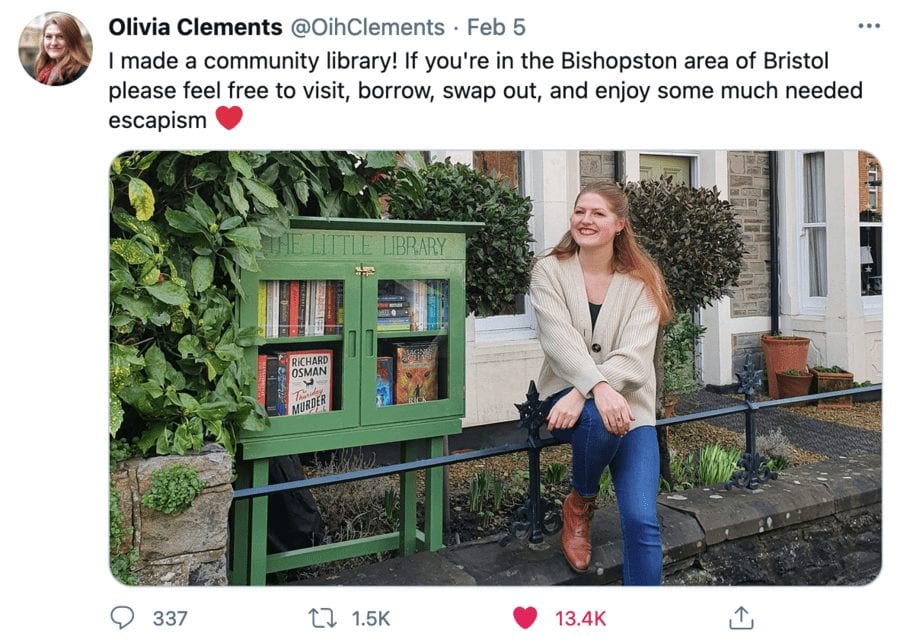Open Olivia Clements' profile picture avatar
Screen dimensions: 900x643
point(55,49)
